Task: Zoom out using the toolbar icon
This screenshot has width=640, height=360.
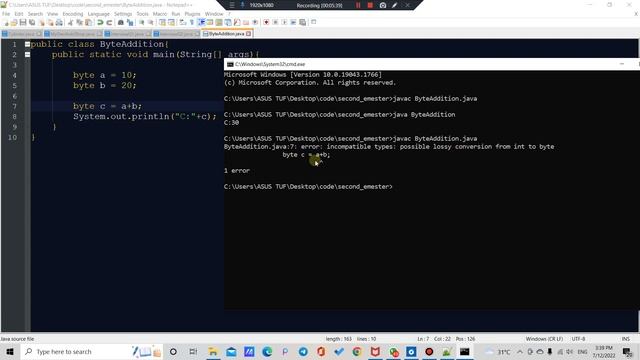Action: point(151,22)
